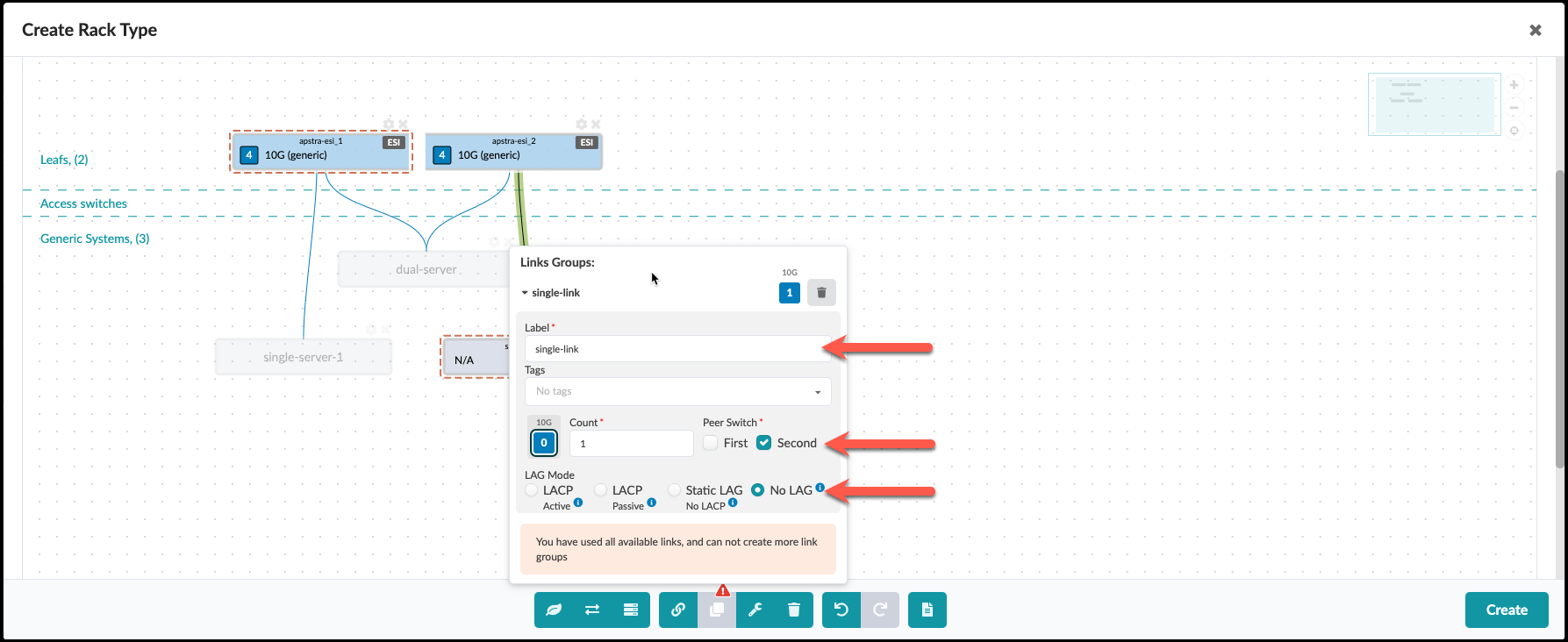Click the wrench icon in the toolbar

pyautogui.click(x=755, y=610)
